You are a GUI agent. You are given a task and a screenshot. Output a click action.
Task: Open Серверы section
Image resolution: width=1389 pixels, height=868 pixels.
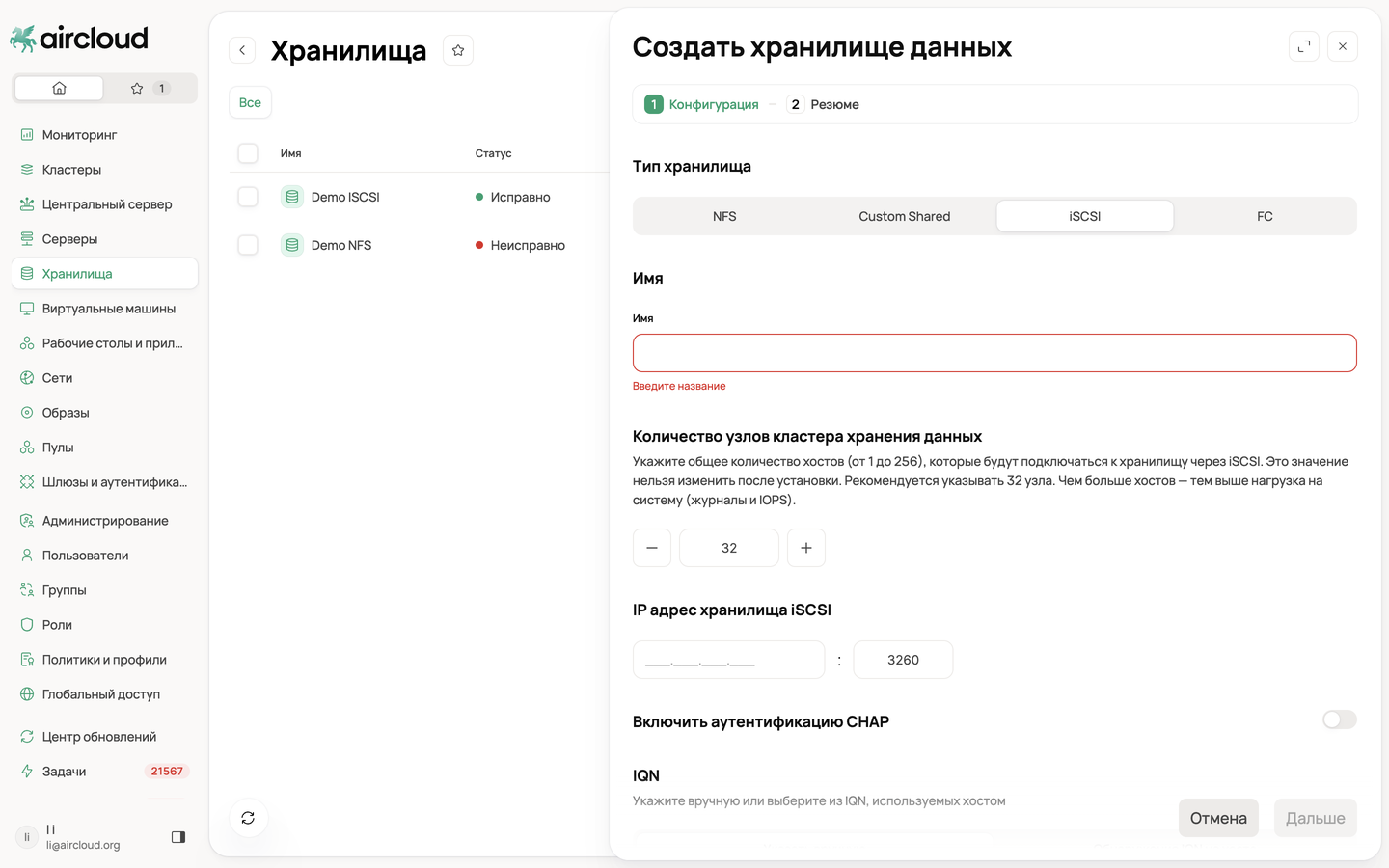pos(104,239)
